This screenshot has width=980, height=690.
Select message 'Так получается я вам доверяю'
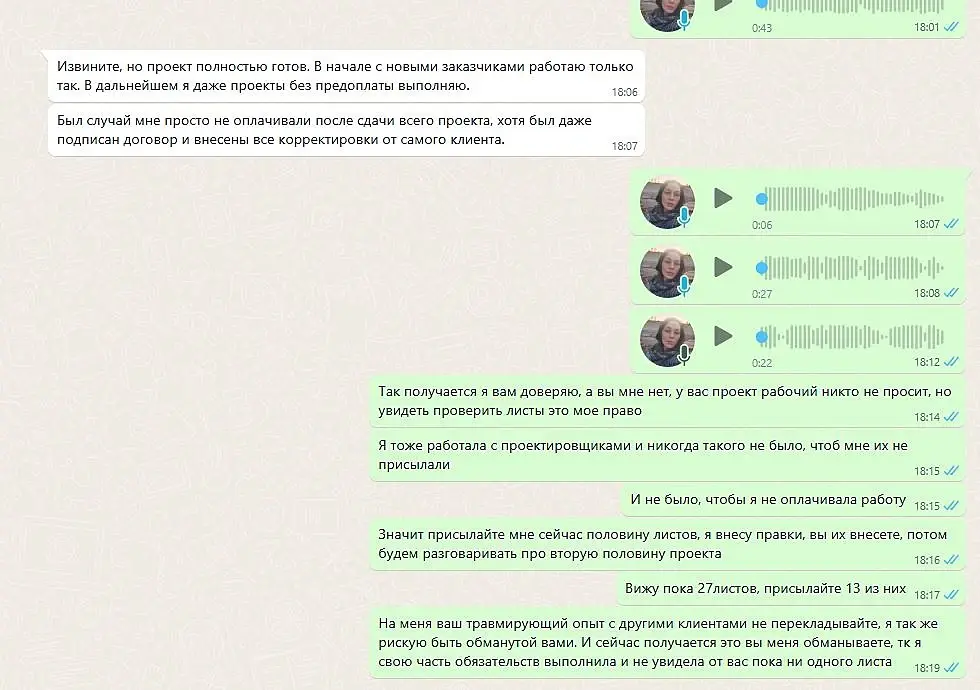(x=668, y=402)
